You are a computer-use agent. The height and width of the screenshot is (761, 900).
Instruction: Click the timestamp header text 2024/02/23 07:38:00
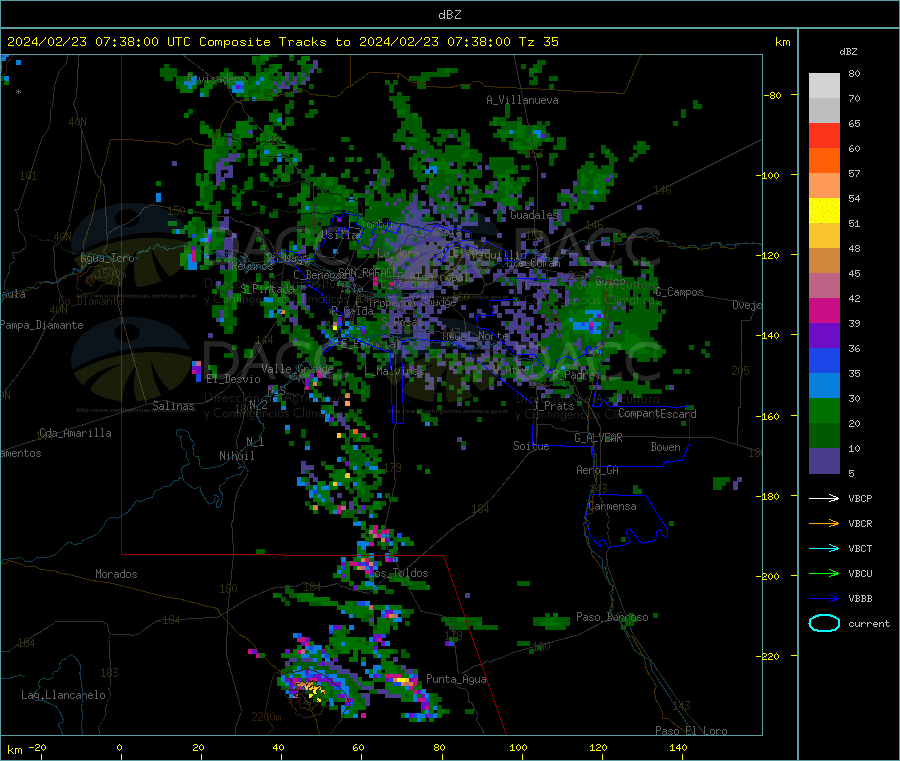[83, 42]
